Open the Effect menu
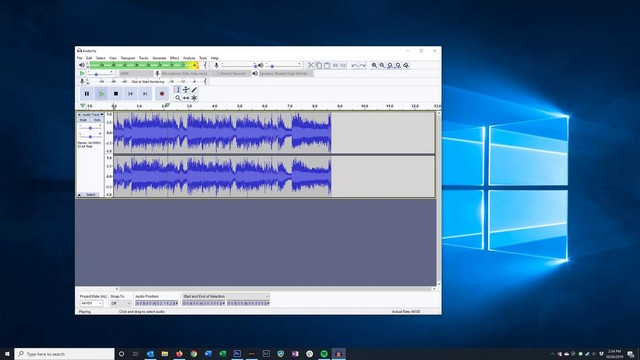Viewport: 640px width, 360px height. point(175,58)
